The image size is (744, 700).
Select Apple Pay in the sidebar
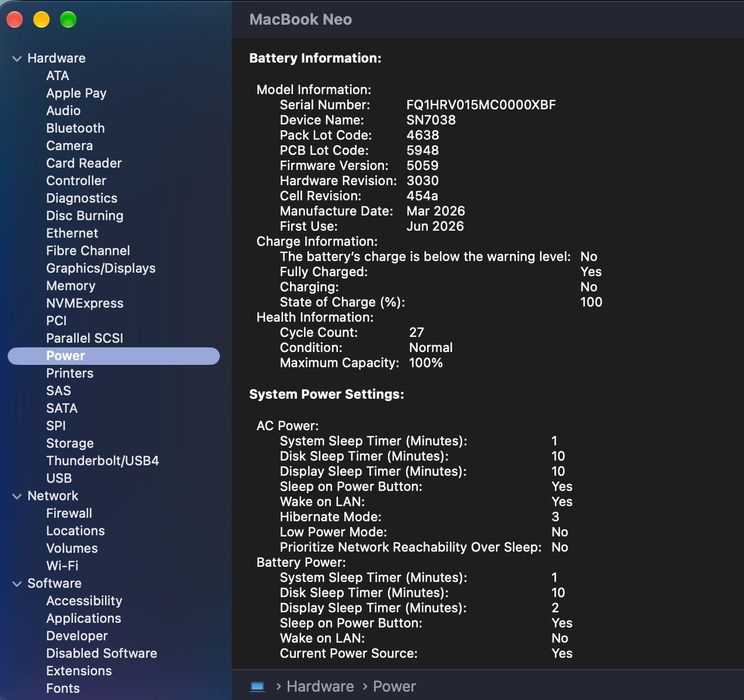[x=76, y=93]
